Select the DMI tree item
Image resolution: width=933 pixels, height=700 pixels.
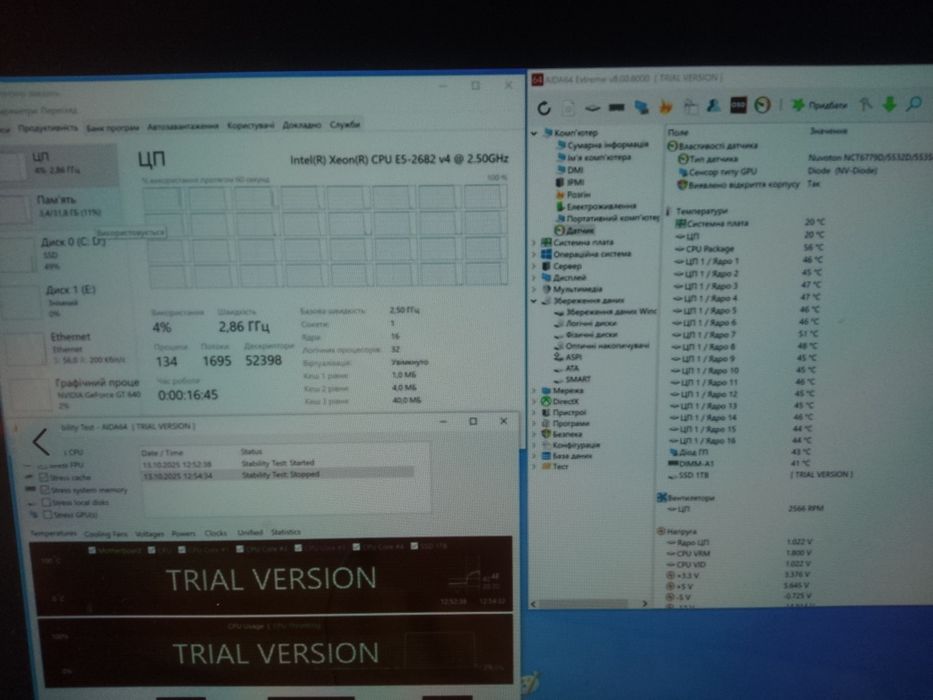coord(569,170)
